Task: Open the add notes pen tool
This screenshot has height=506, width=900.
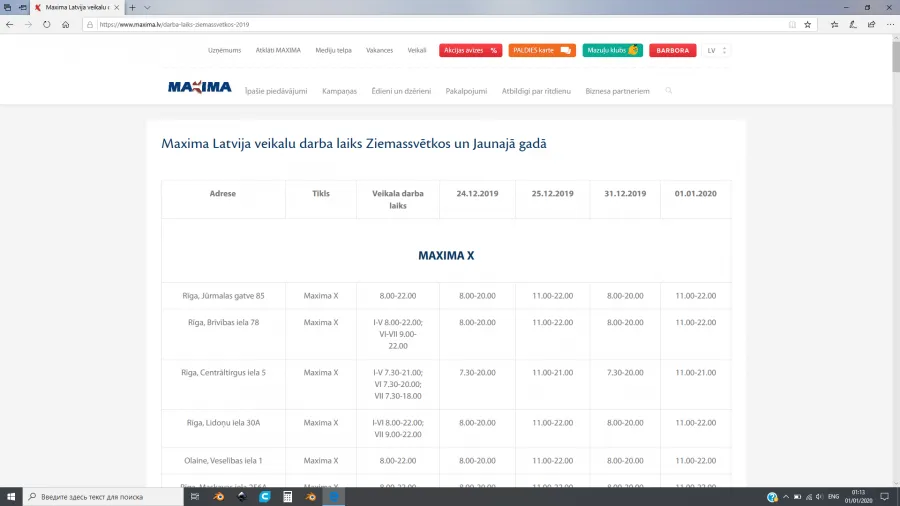Action: click(x=853, y=25)
